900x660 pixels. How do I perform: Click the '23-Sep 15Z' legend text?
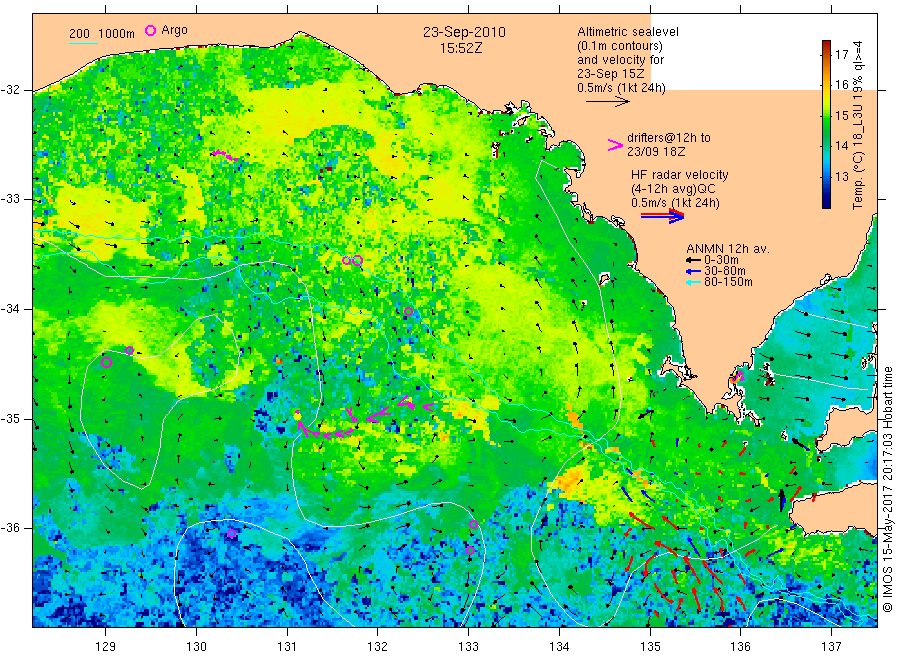point(611,74)
